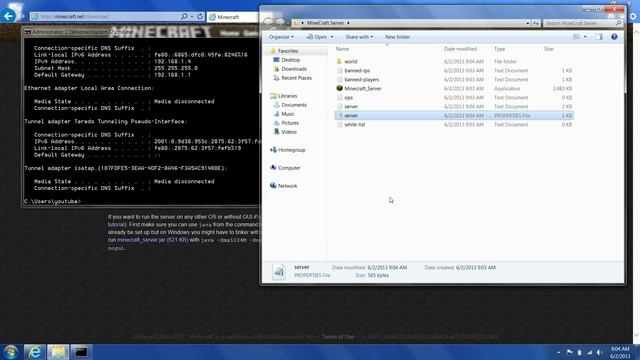Select the server PROPERTIES file row
The height and width of the screenshot is (360, 640).
coord(453,116)
